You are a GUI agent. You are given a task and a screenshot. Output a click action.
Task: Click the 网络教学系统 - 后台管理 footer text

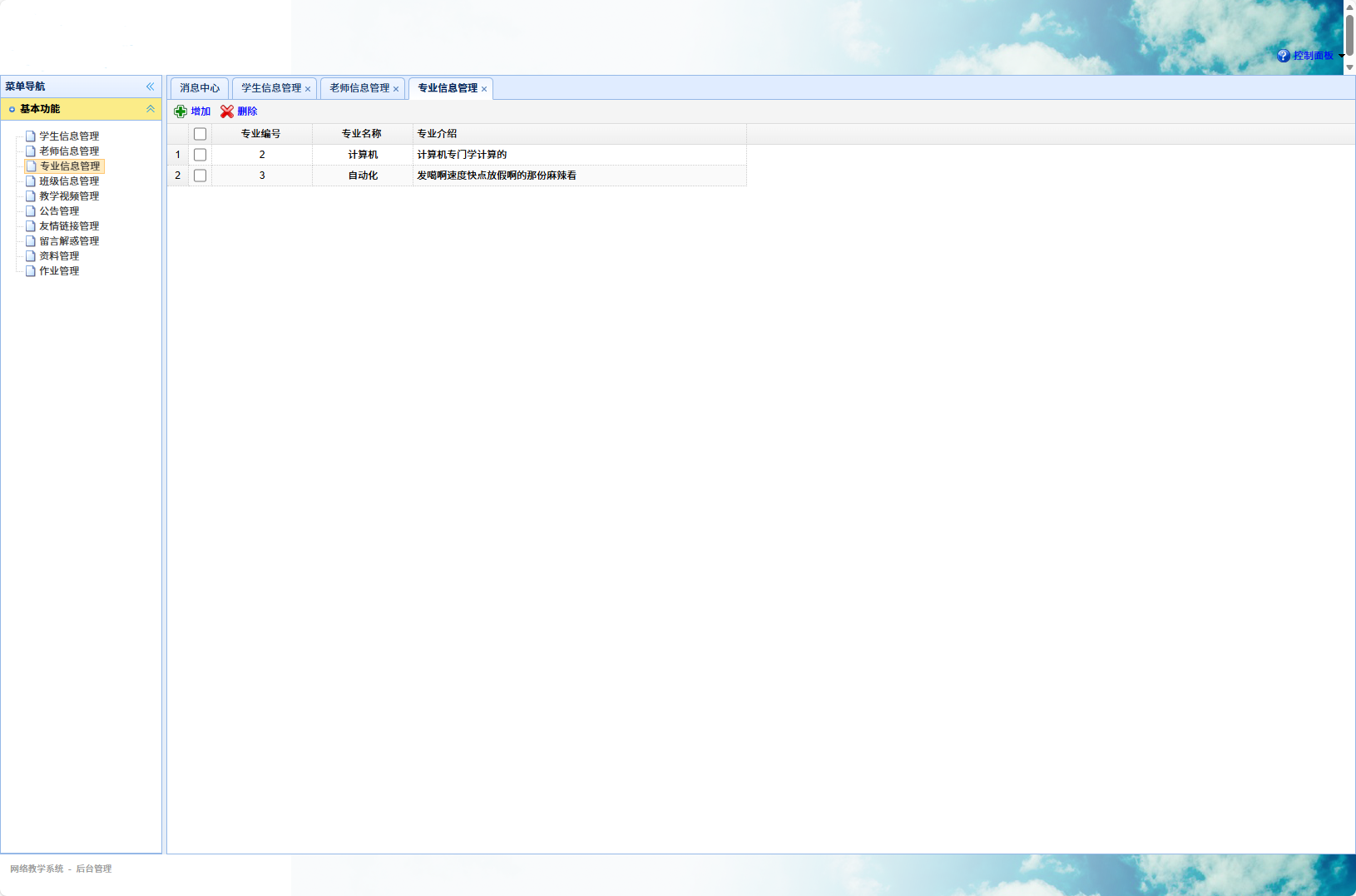[x=61, y=869]
